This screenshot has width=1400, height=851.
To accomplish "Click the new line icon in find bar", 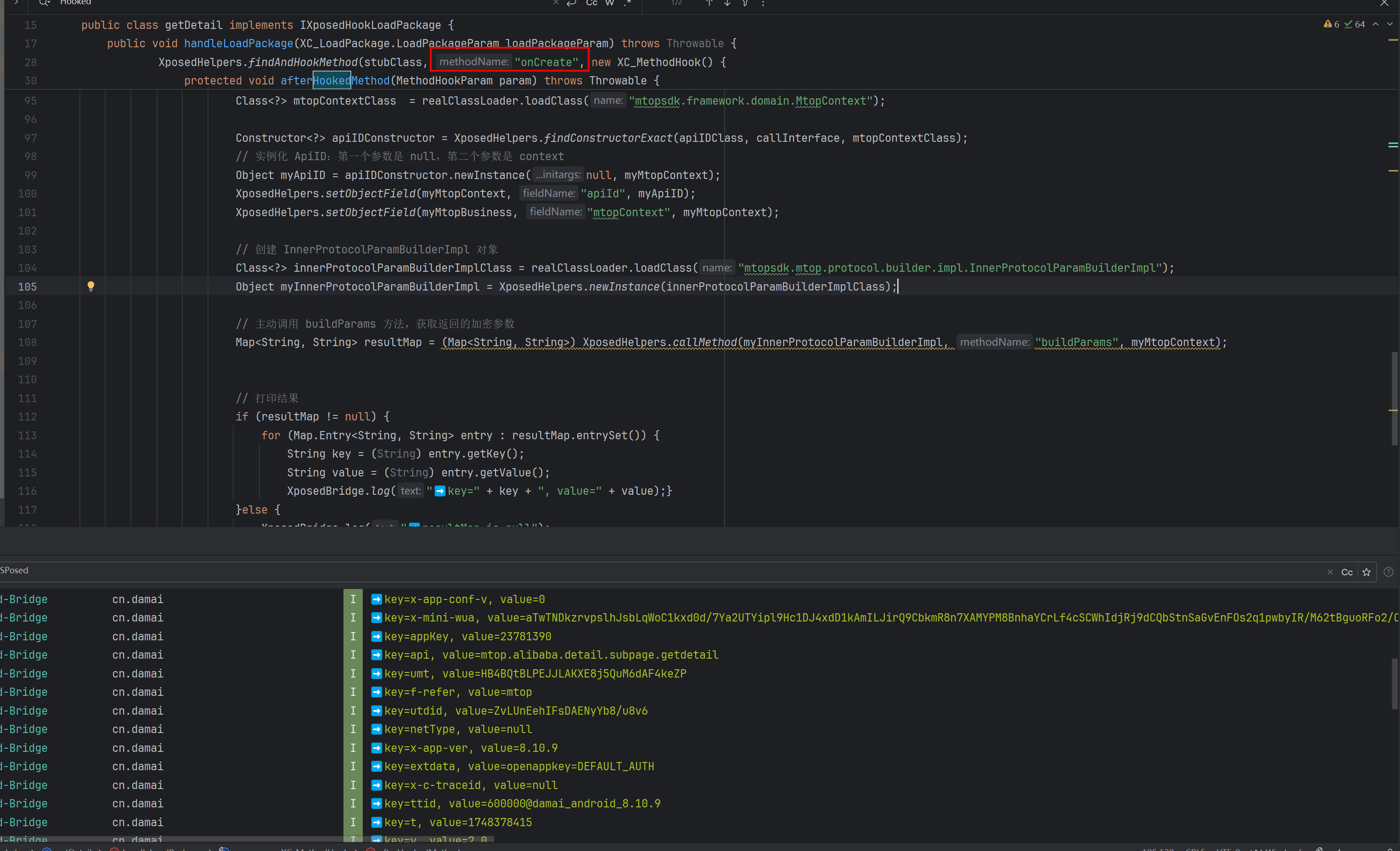I will coord(572,3).
